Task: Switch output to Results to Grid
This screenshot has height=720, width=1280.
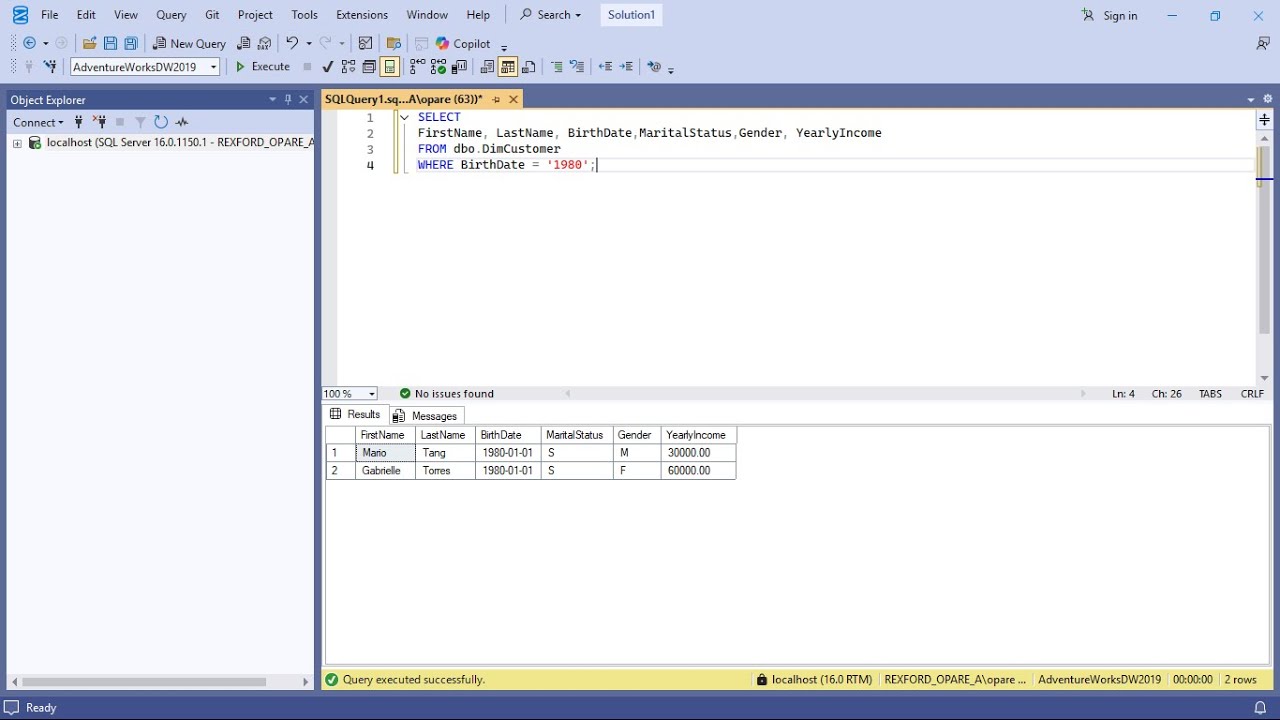Action: (x=508, y=67)
